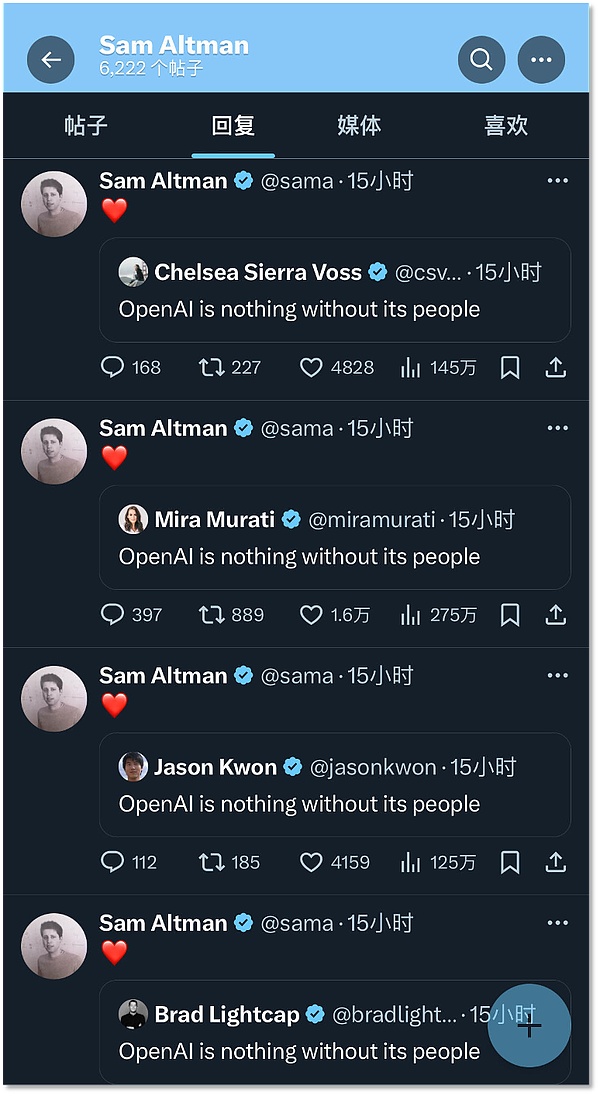
Task: Expand options menu on Jason Kwon repost
Action: pos(557,675)
